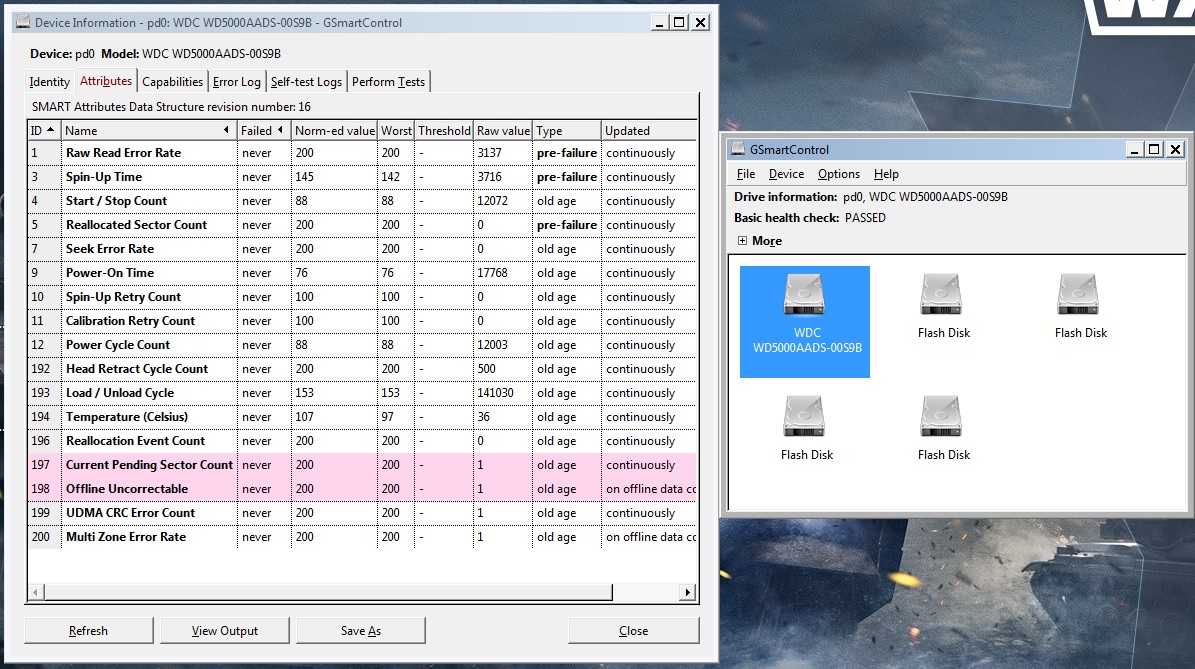Select the Load / Unload Cycle row
The height and width of the screenshot is (669, 1195).
click(362, 393)
